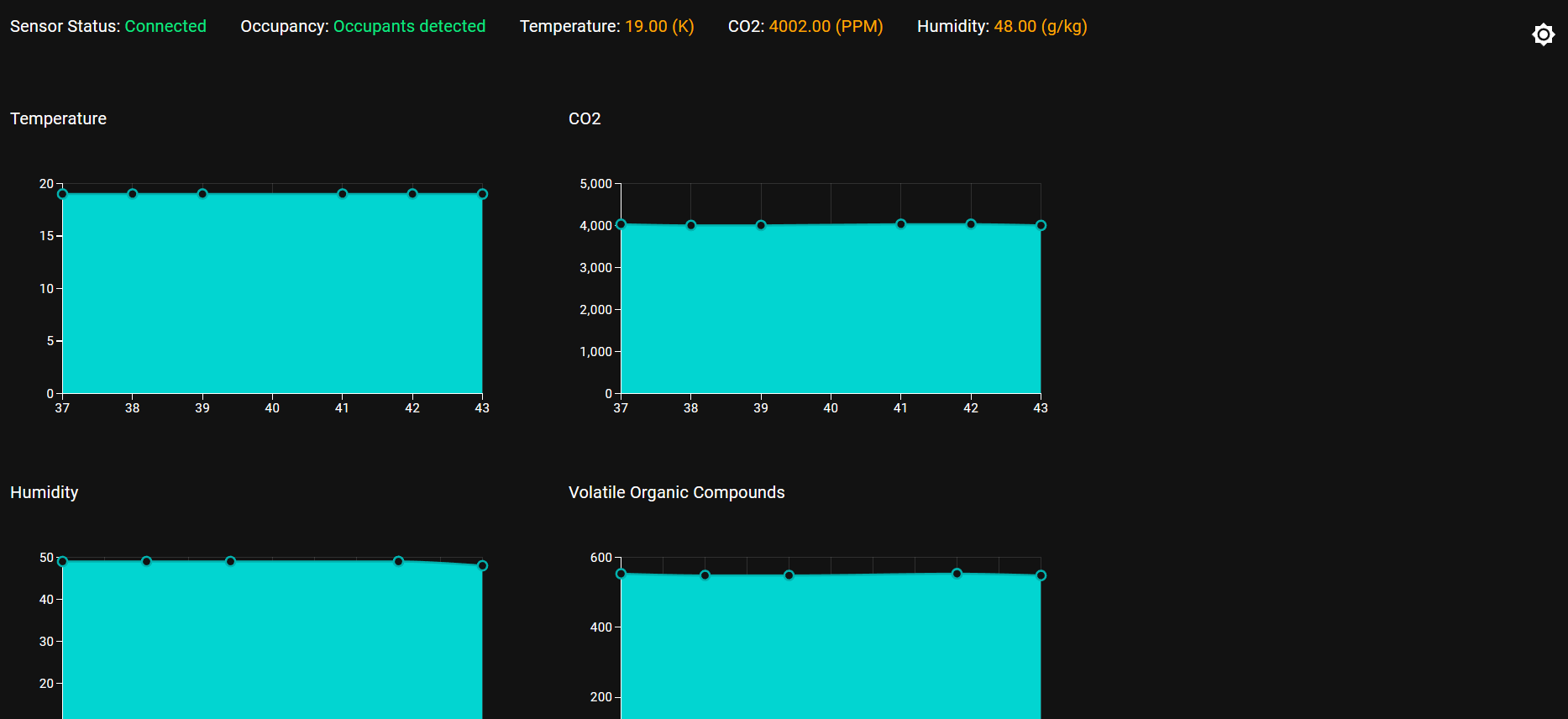
Task: Pick CO2 chart data point at time 43
Action: tap(1041, 225)
